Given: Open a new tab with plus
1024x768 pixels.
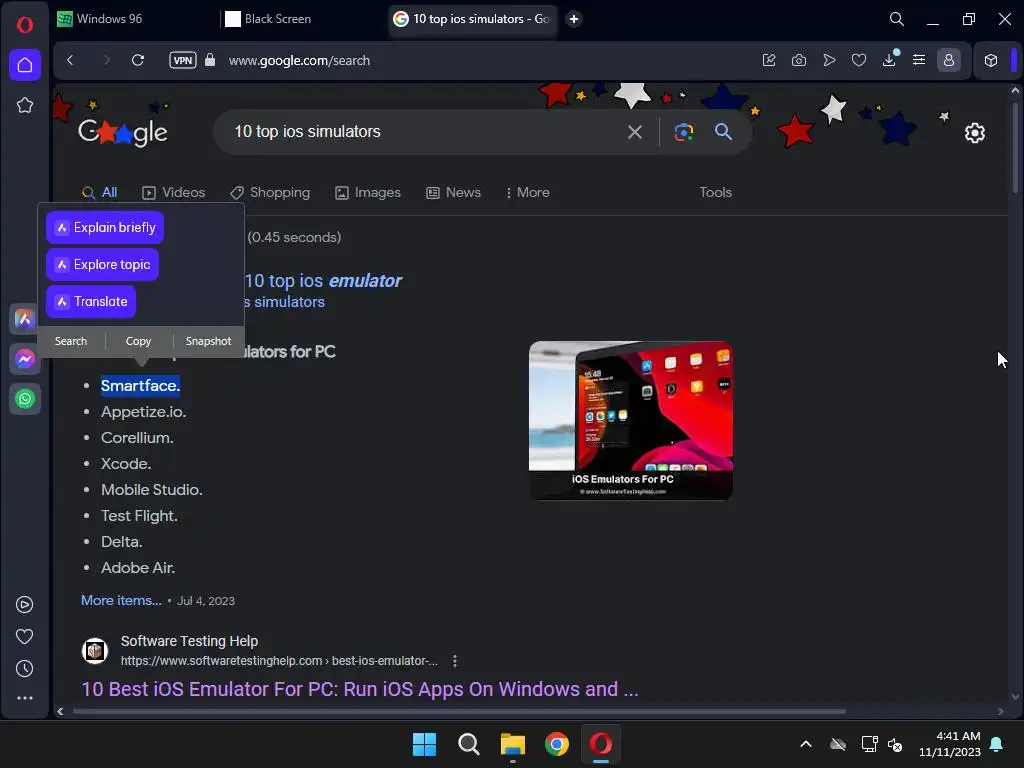Looking at the screenshot, I should click(573, 19).
